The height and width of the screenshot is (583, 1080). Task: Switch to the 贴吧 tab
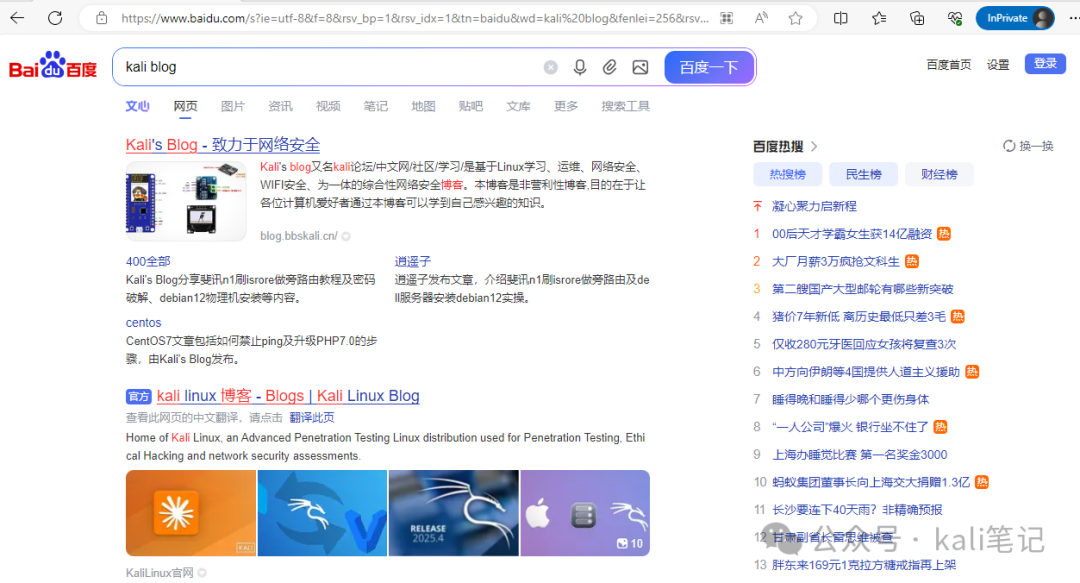(470, 106)
